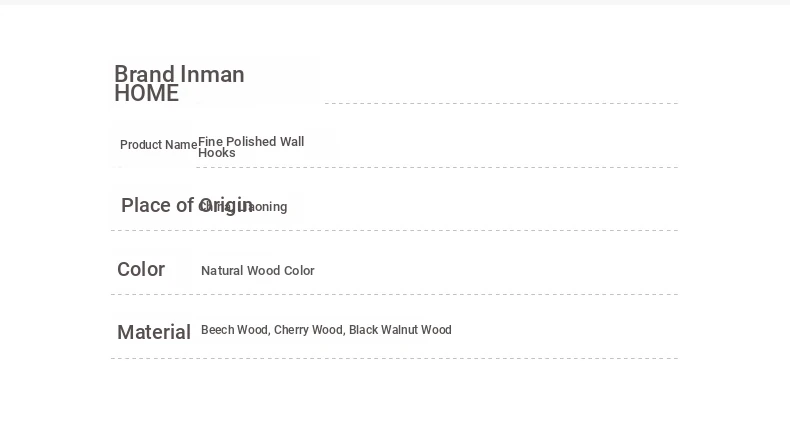The image size is (790, 434).
Task: Click "Beech Wood" in the materials list
Action: pos(235,330)
